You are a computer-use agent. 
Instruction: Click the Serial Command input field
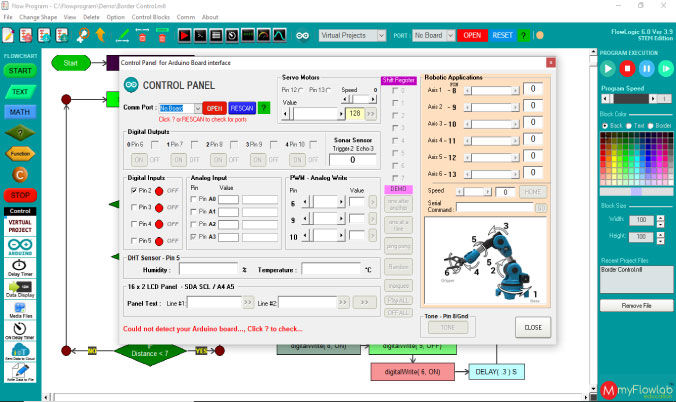495,207
